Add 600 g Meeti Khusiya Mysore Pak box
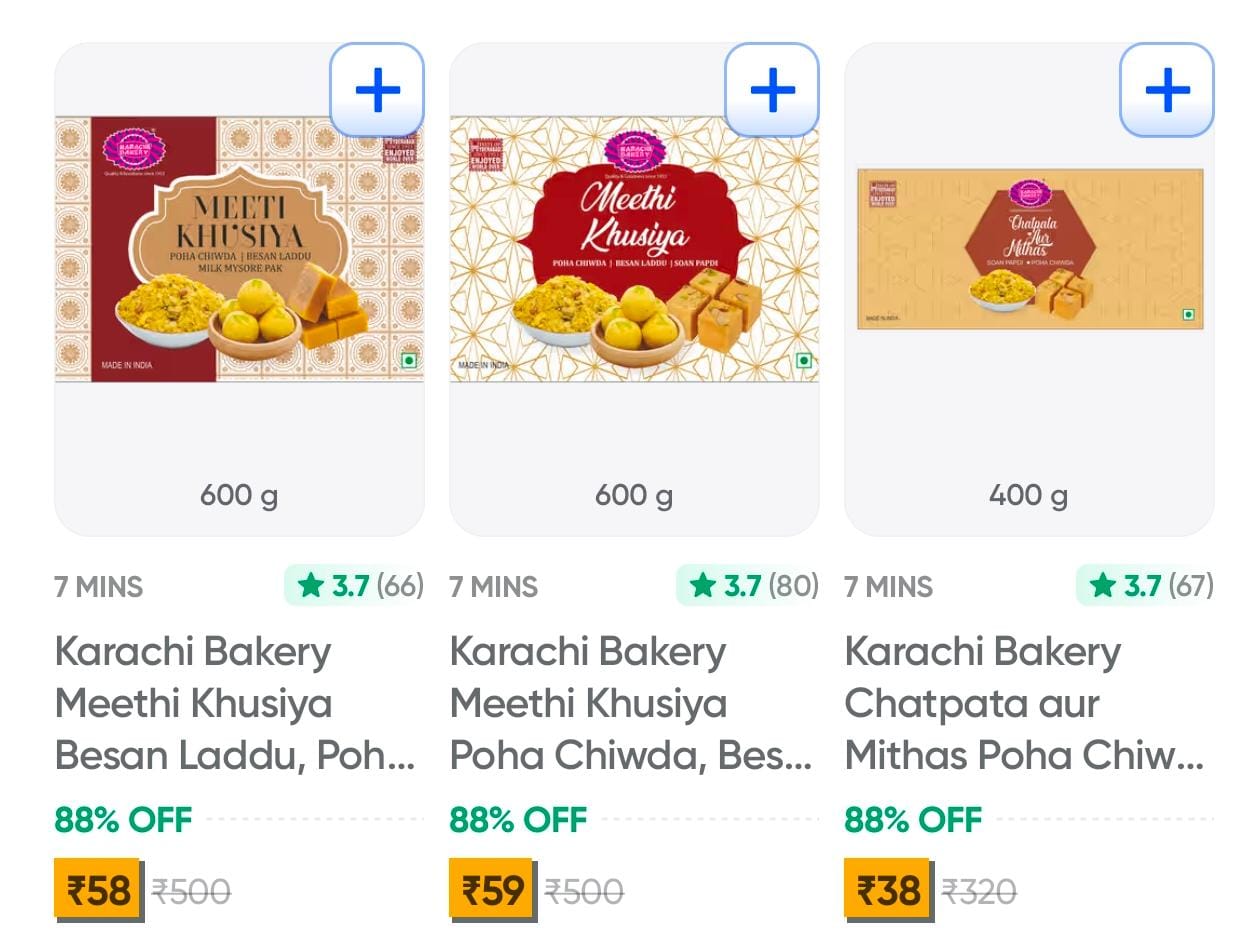1260x937 pixels. [377, 91]
